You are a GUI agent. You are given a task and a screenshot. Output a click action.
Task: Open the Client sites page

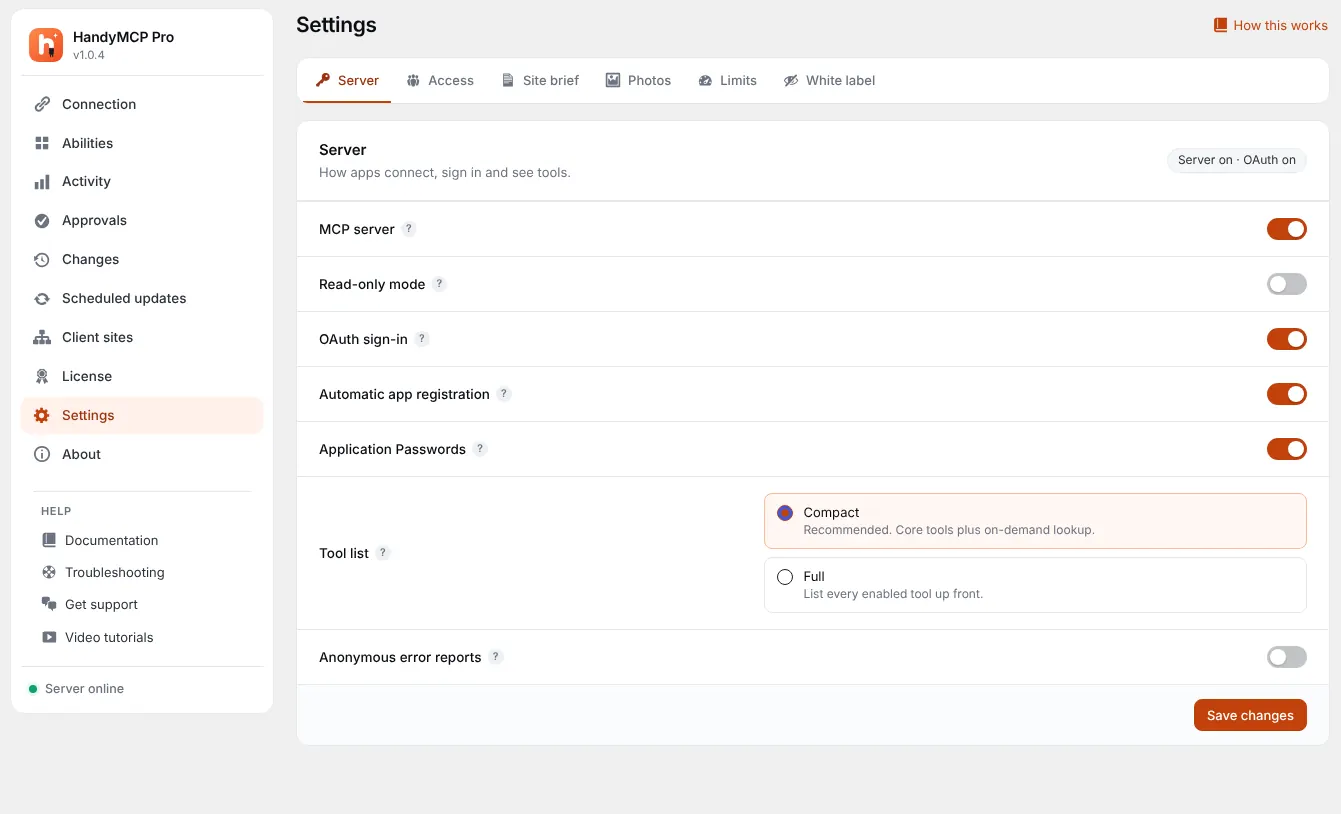(x=142, y=338)
